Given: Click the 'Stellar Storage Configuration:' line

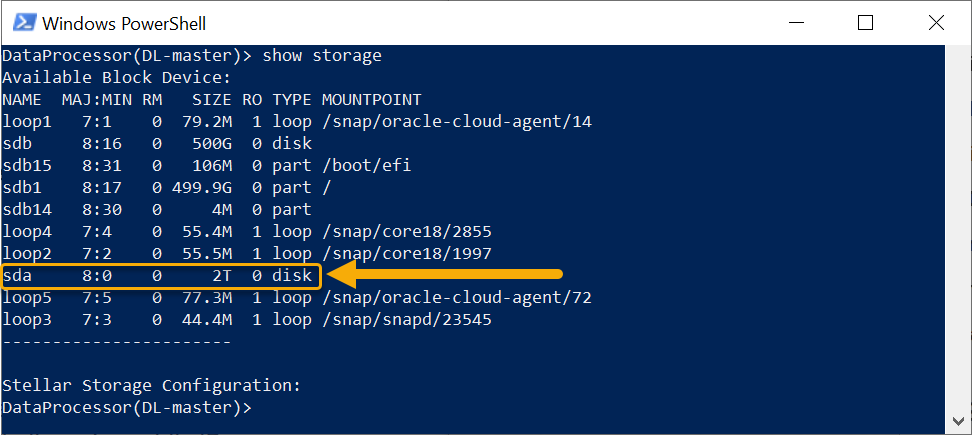Looking at the screenshot, I should (152, 386).
